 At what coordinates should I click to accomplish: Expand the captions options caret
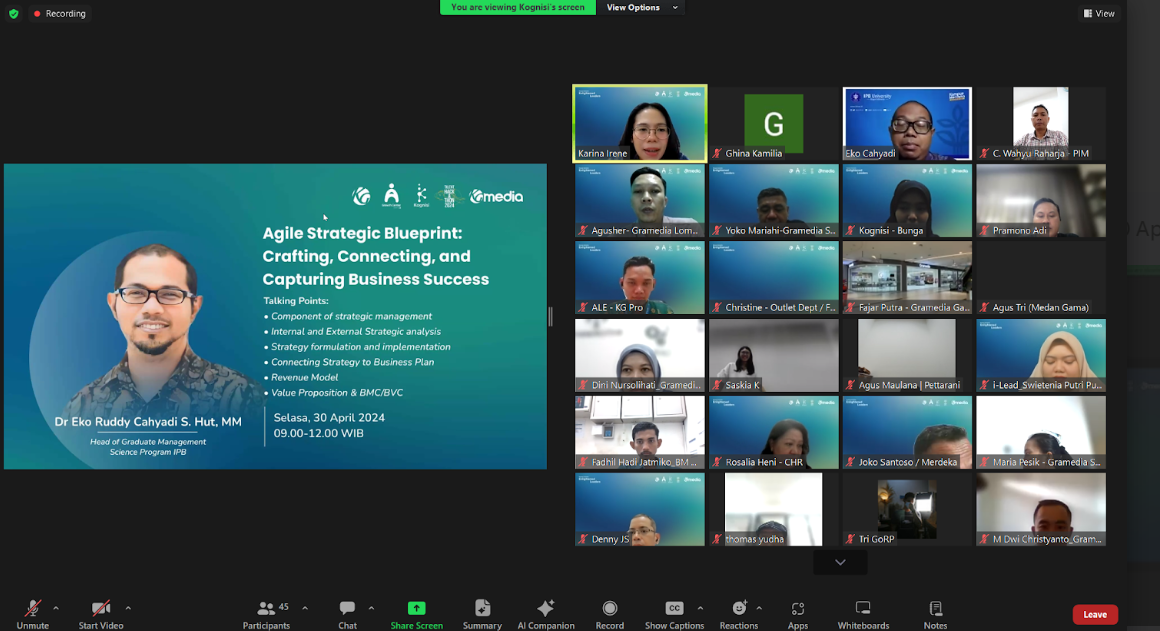click(700, 608)
